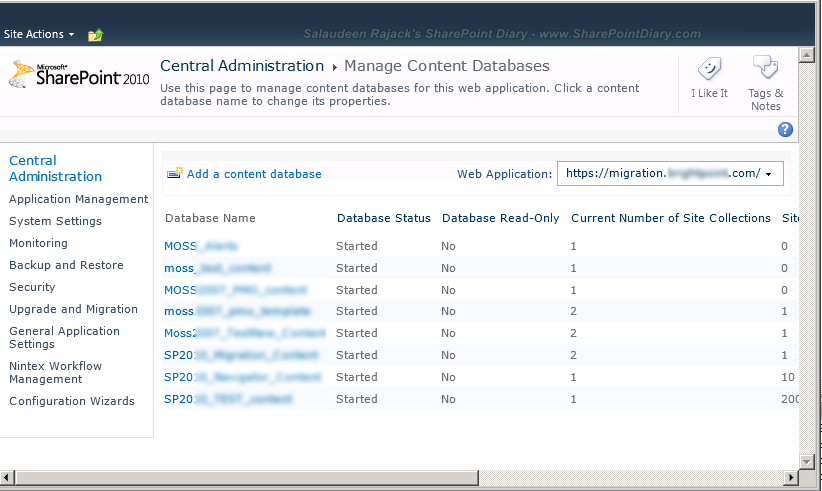Click the Web Application label
Image resolution: width=822 pixels, height=491 pixels.
point(504,174)
